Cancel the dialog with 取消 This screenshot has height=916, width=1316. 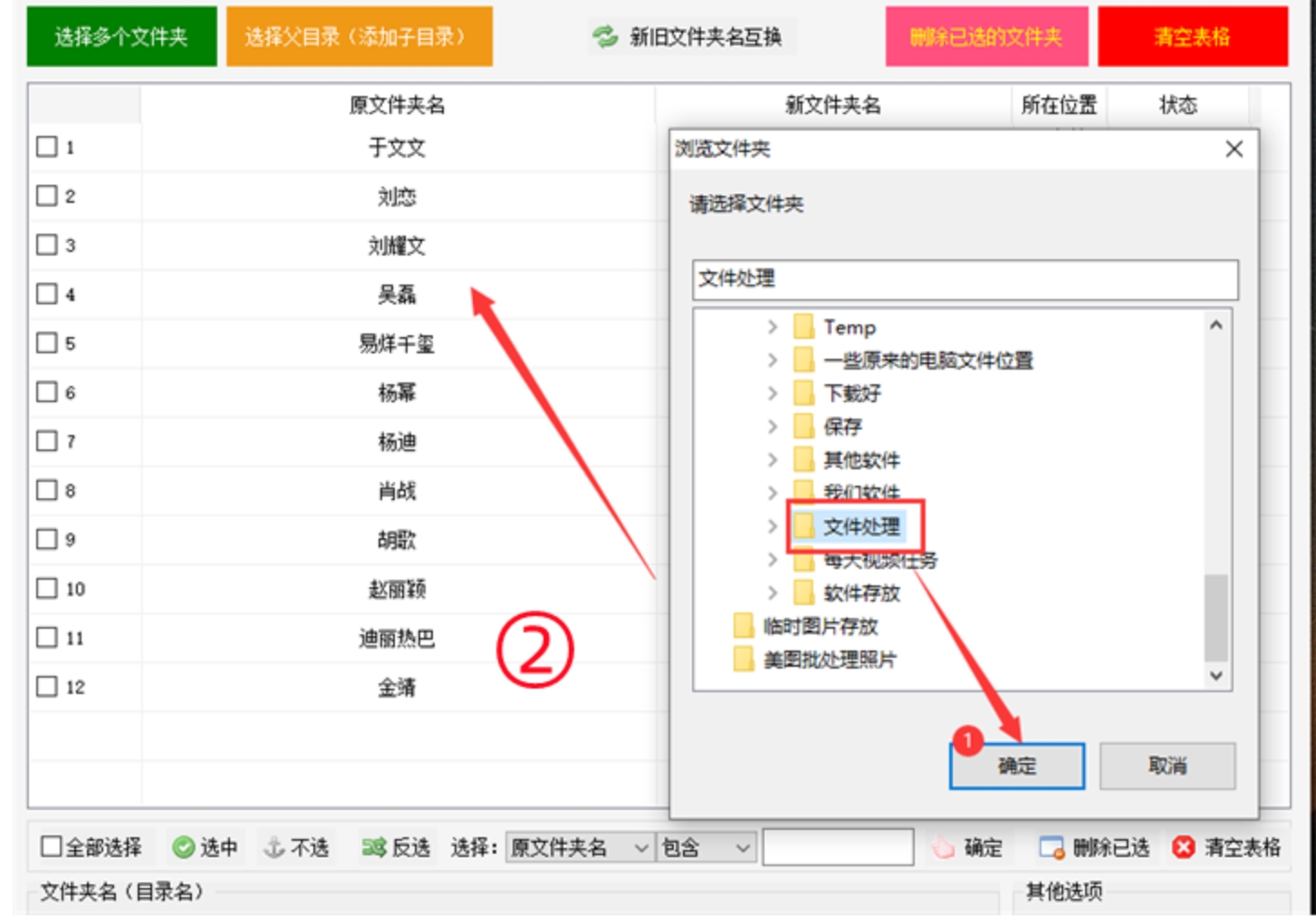click(x=1167, y=767)
